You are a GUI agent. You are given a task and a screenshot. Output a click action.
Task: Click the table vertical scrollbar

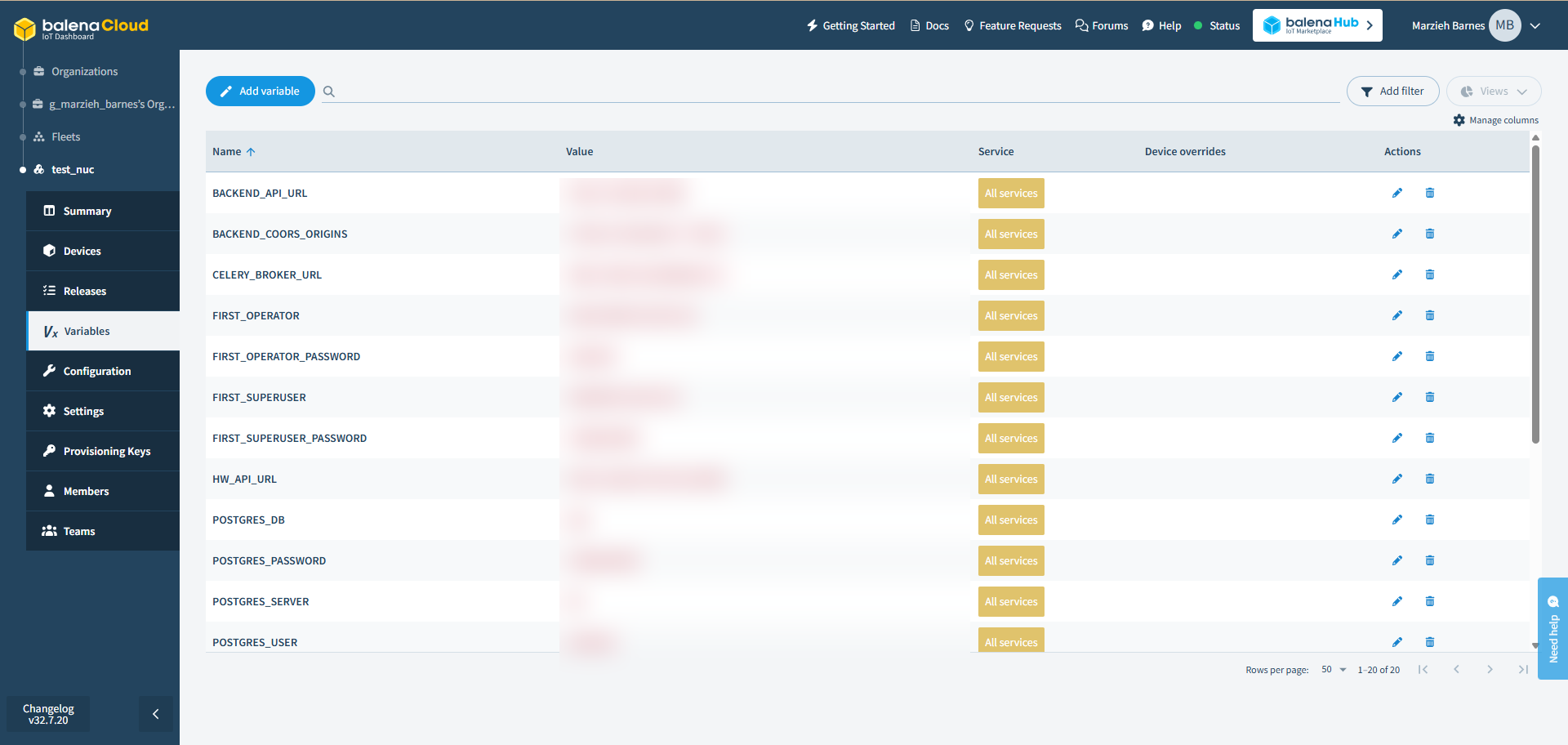pos(1535,294)
